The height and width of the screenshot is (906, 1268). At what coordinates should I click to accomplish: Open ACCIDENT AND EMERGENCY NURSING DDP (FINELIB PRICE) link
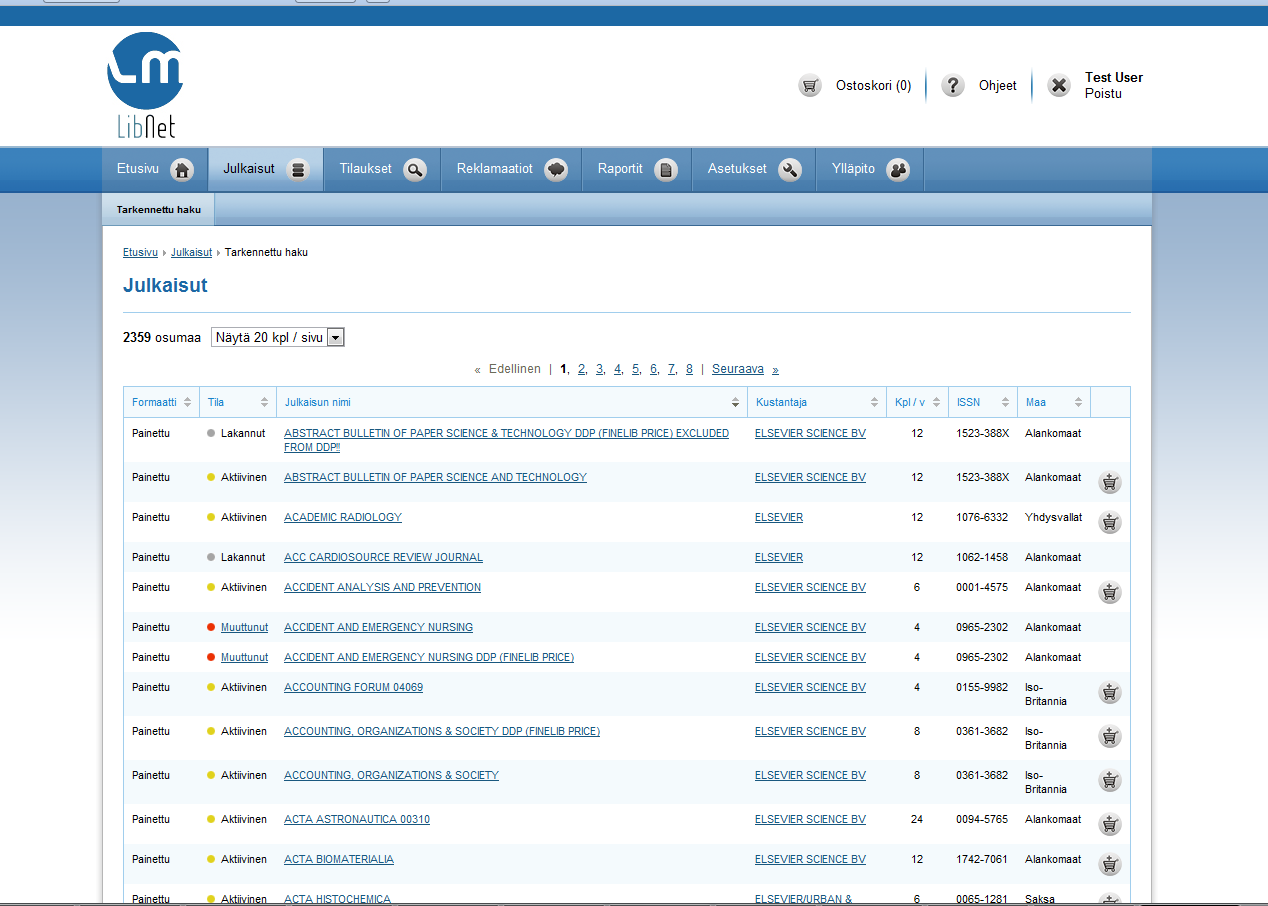[x=429, y=657]
